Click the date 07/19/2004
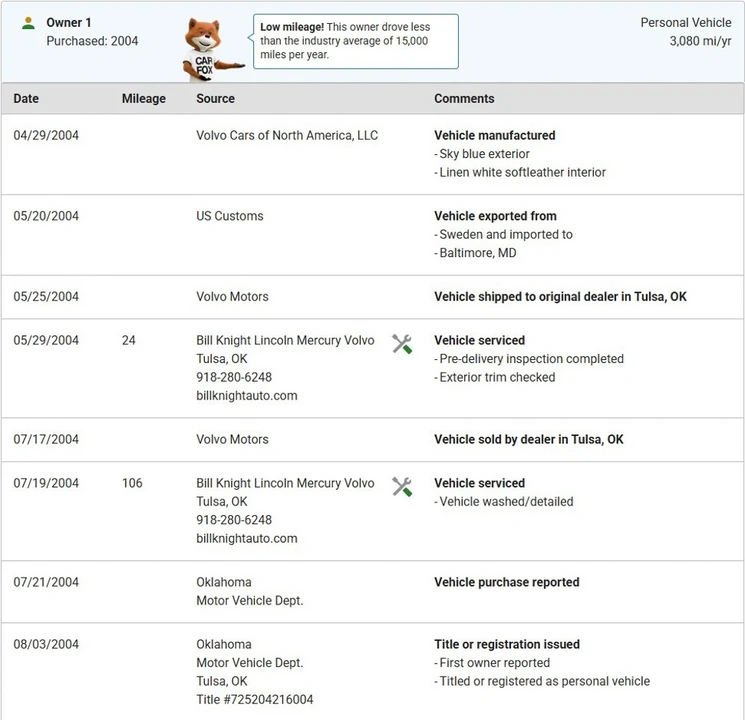Image resolution: width=745 pixels, height=720 pixels. [46, 483]
